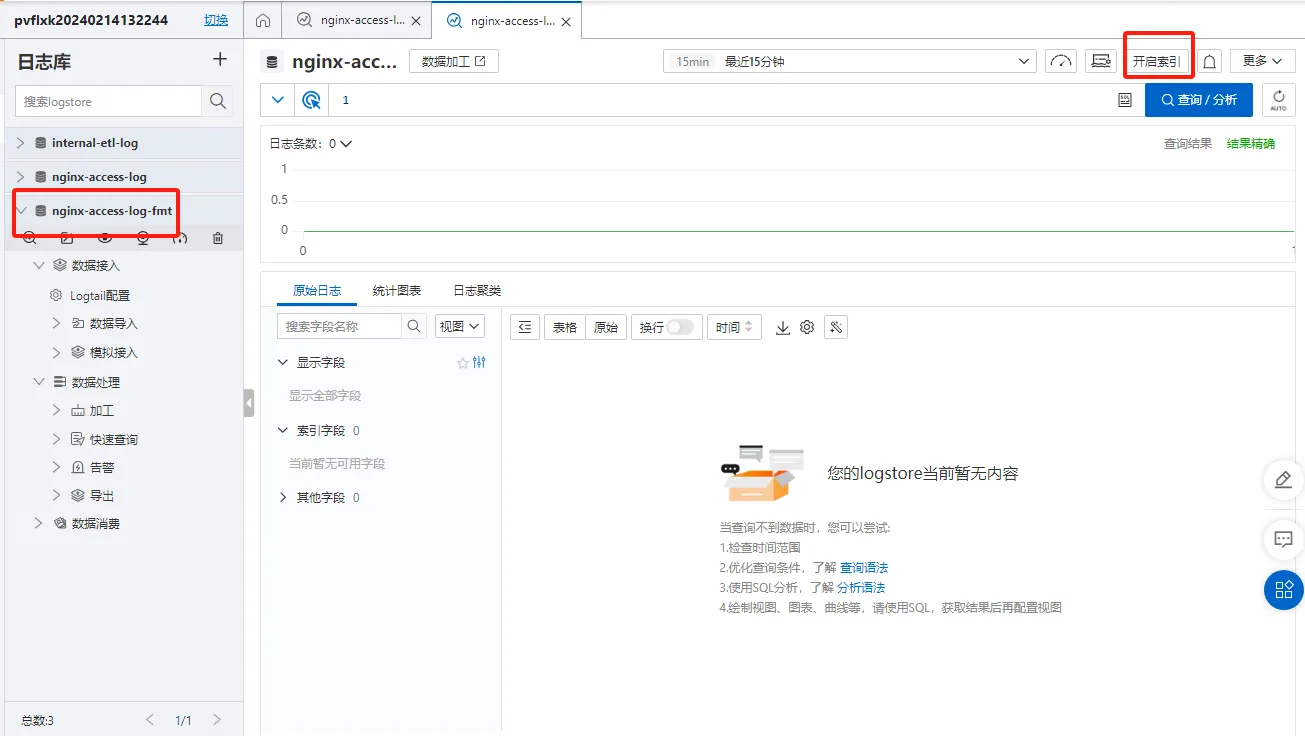The height and width of the screenshot is (736, 1305).
Task: Click the monitoring gauge icon under nginx-access-log-fmt
Action: pyautogui.click(x=180, y=238)
